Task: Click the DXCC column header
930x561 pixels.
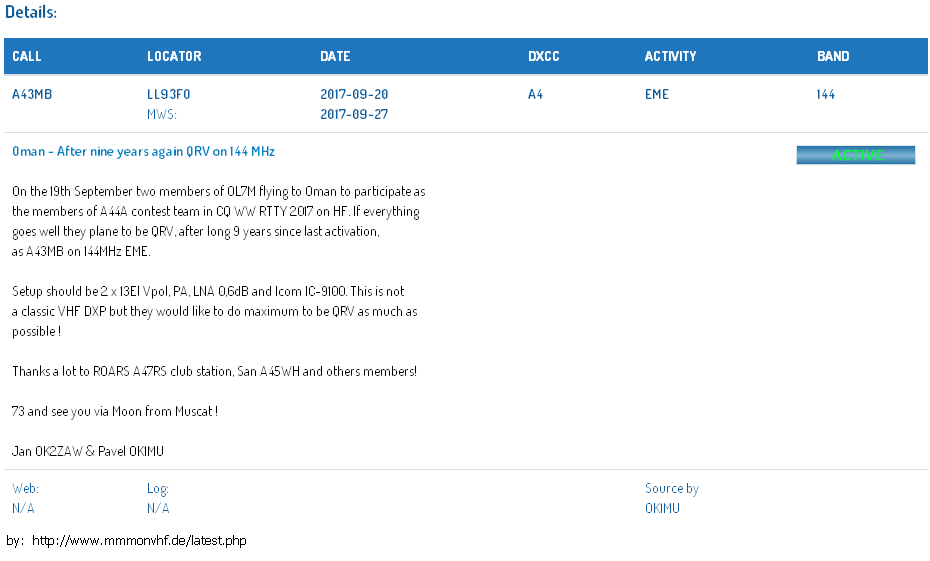Action: (x=544, y=56)
